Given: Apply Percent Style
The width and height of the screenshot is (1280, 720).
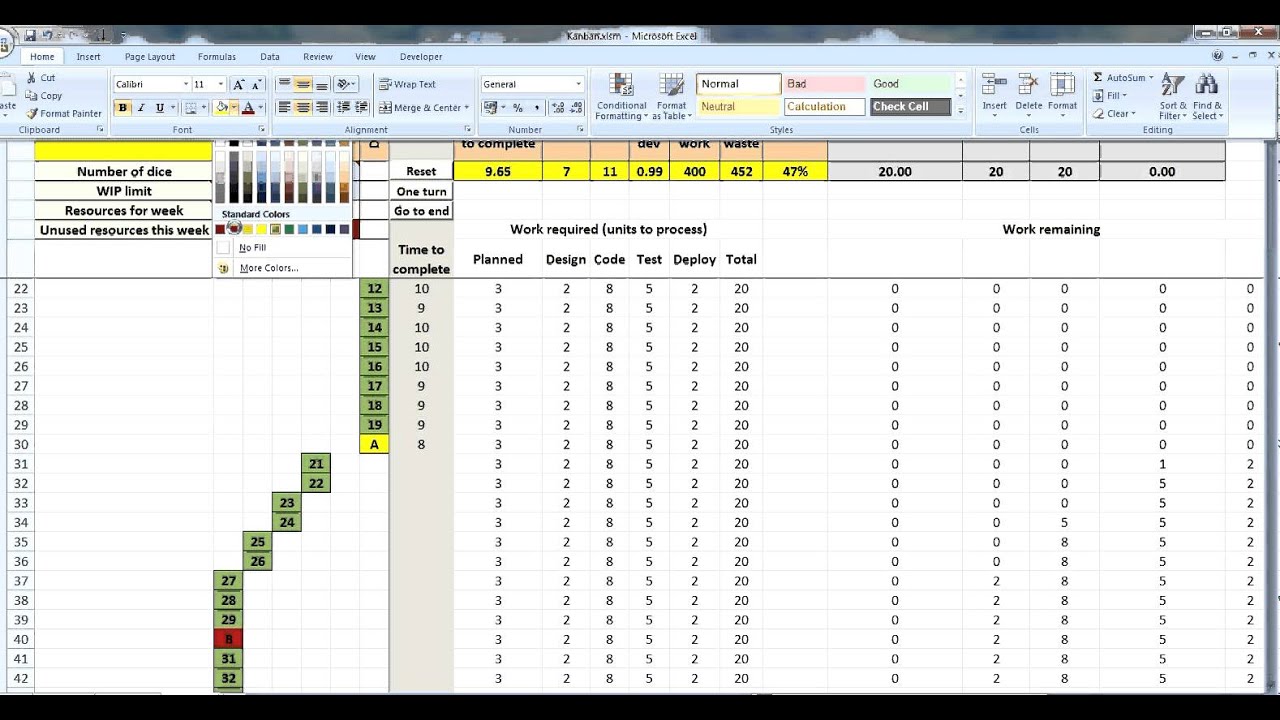Looking at the screenshot, I should [x=518, y=108].
